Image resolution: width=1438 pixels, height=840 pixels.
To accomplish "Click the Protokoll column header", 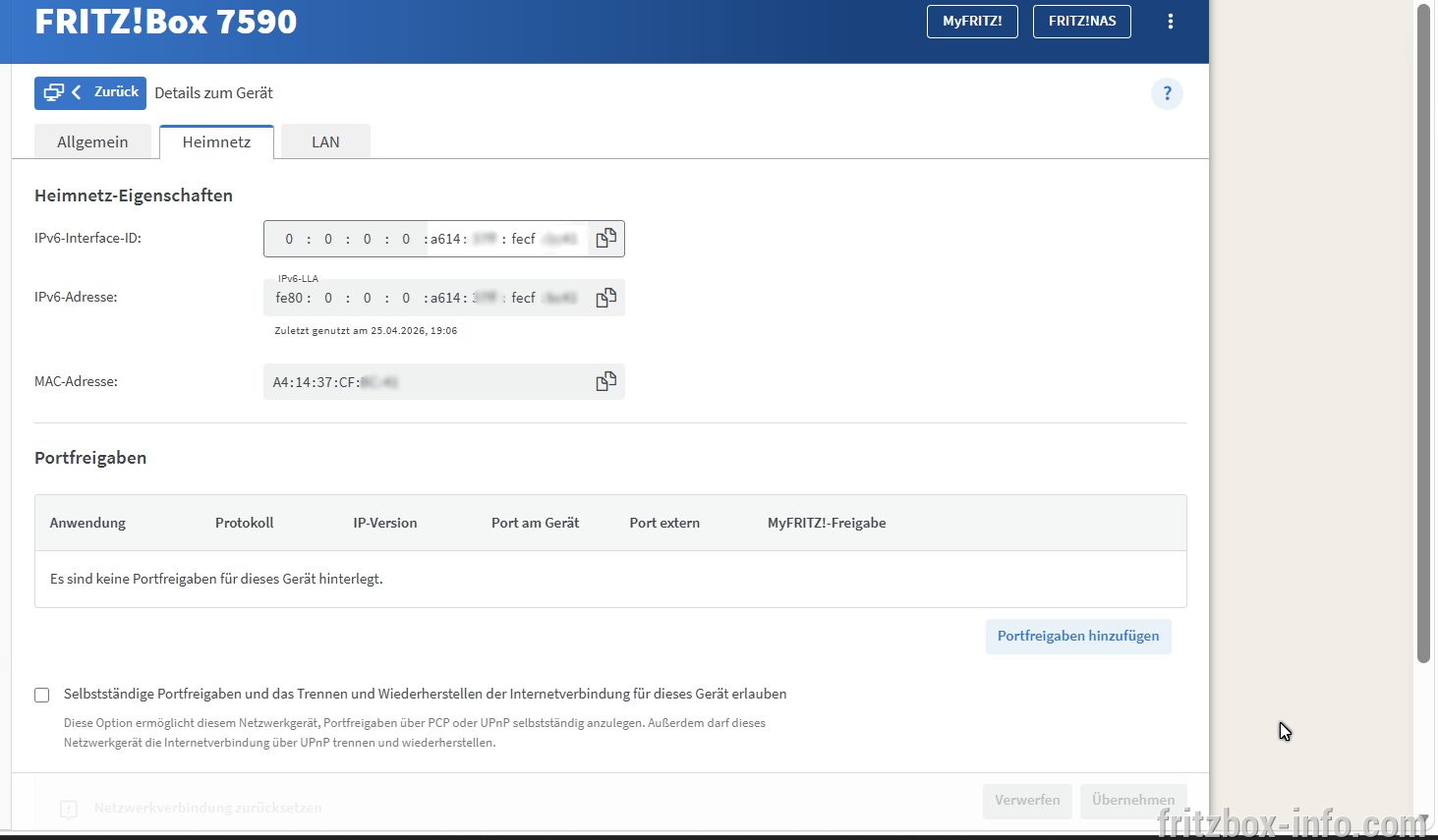I will 244,523.
